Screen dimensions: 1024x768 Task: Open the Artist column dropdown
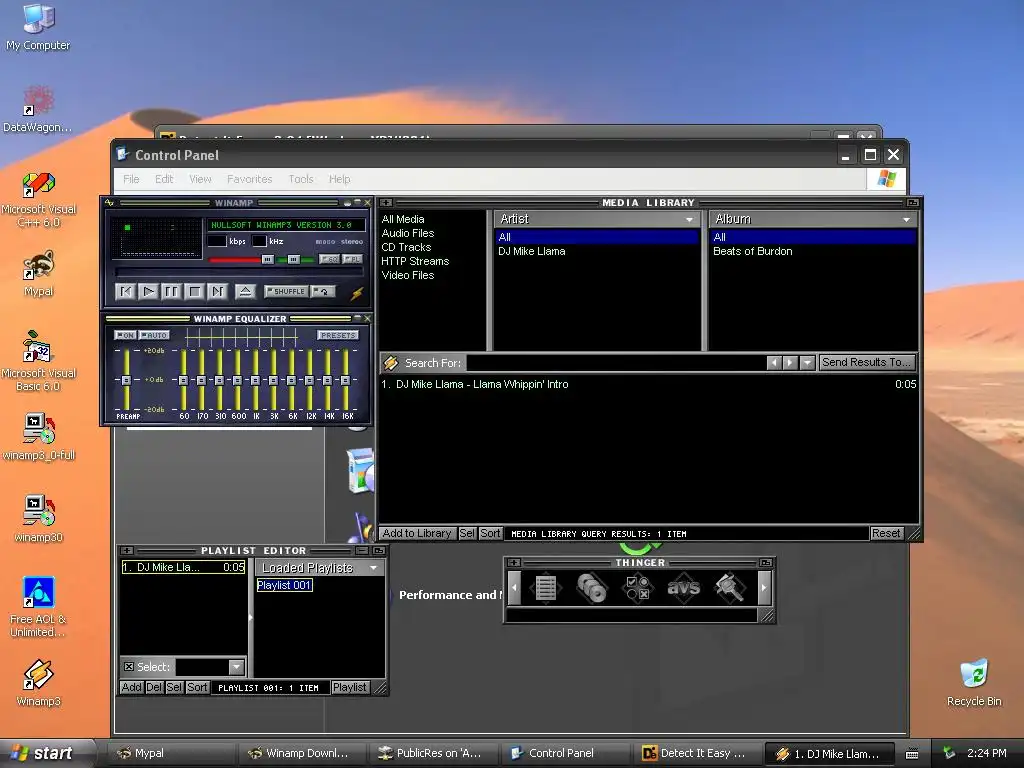[x=689, y=219]
